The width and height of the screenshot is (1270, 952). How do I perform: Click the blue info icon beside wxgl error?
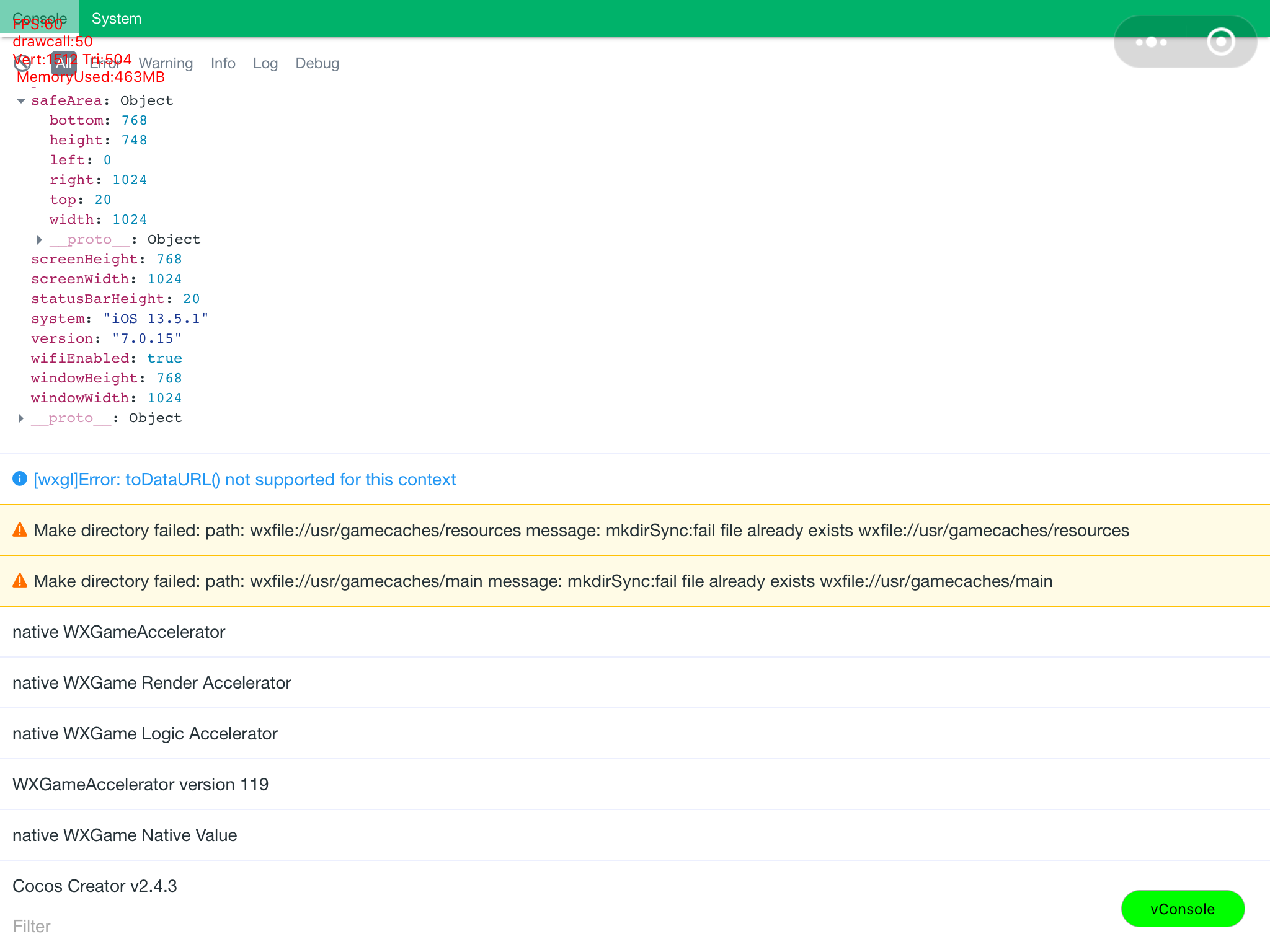point(20,479)
